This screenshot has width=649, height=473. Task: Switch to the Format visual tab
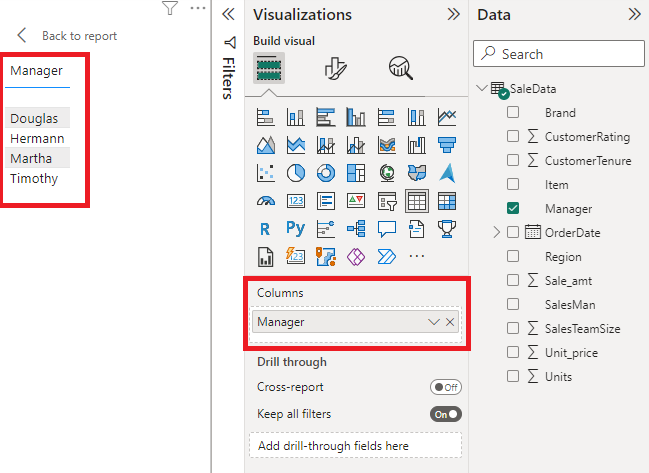coord(335,68)
